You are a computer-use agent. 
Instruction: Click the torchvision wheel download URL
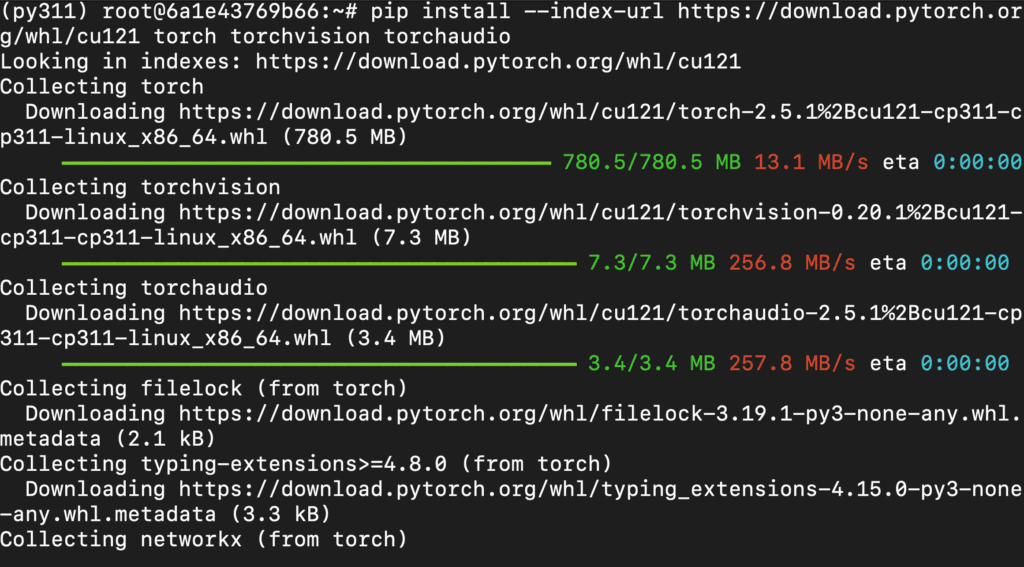pyautogui.click(x=600, y=212)
